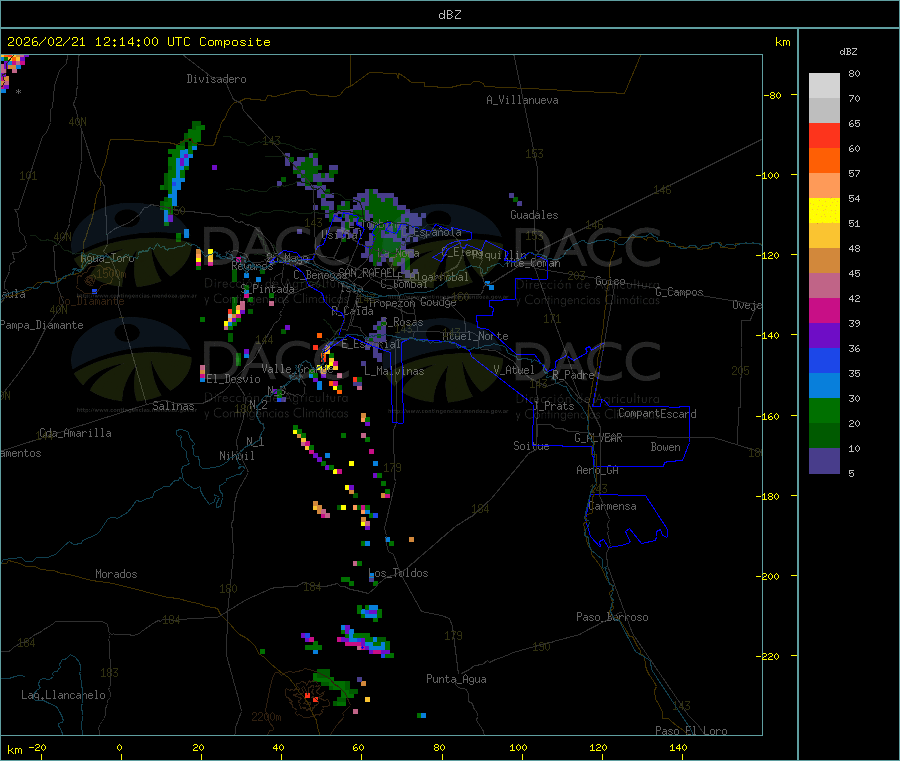Click the G_Campos map label

pyautogui.click(x=679, y=292)
